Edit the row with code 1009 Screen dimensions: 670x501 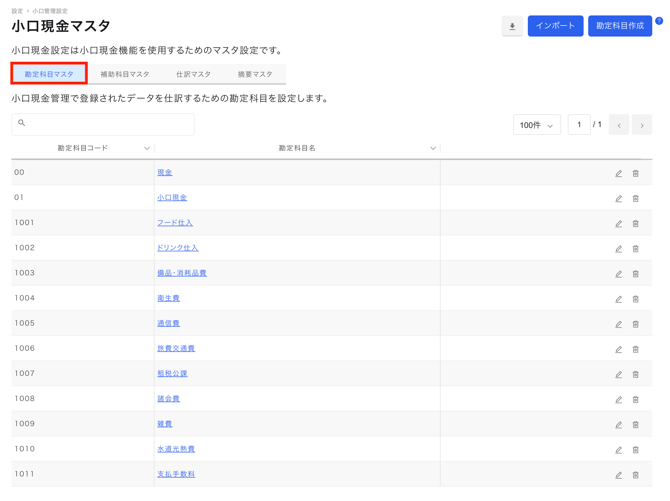618,425
